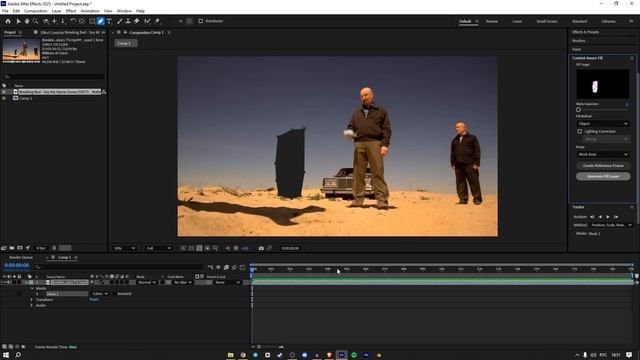This screenshot has height=360, width=640.
Task: Select the Eraser tool
Action: tap(137, 21)
